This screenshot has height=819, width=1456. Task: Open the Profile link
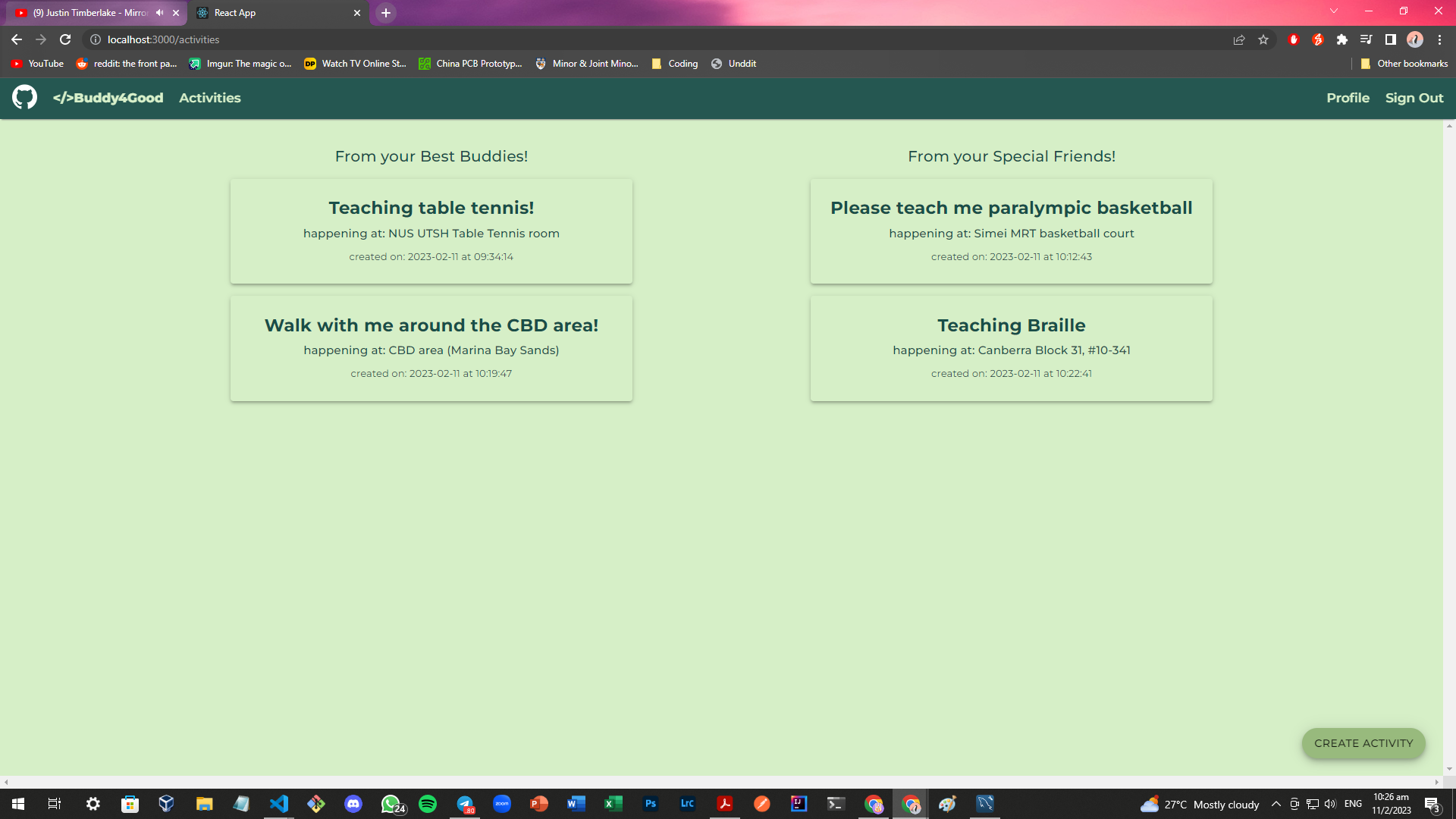1348,98
